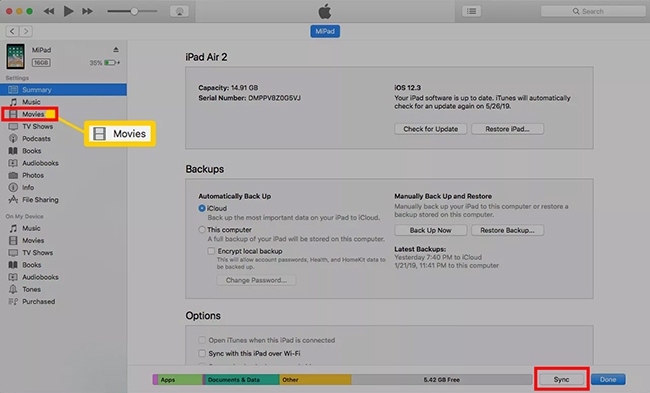The width and height of the screenshot is (650, 393).
Task: Click TV Shows icon under On My Device
Action: point(13,252)
